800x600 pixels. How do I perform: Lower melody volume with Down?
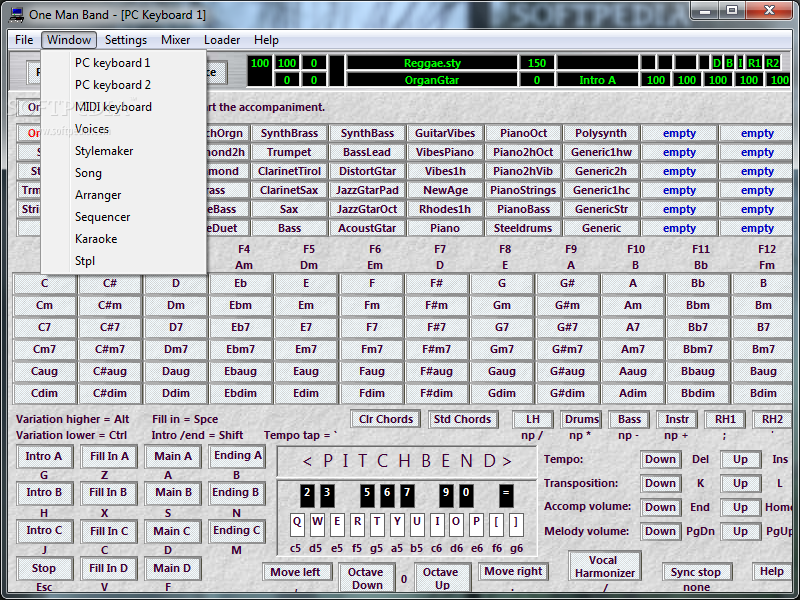[x=660, y=531]
